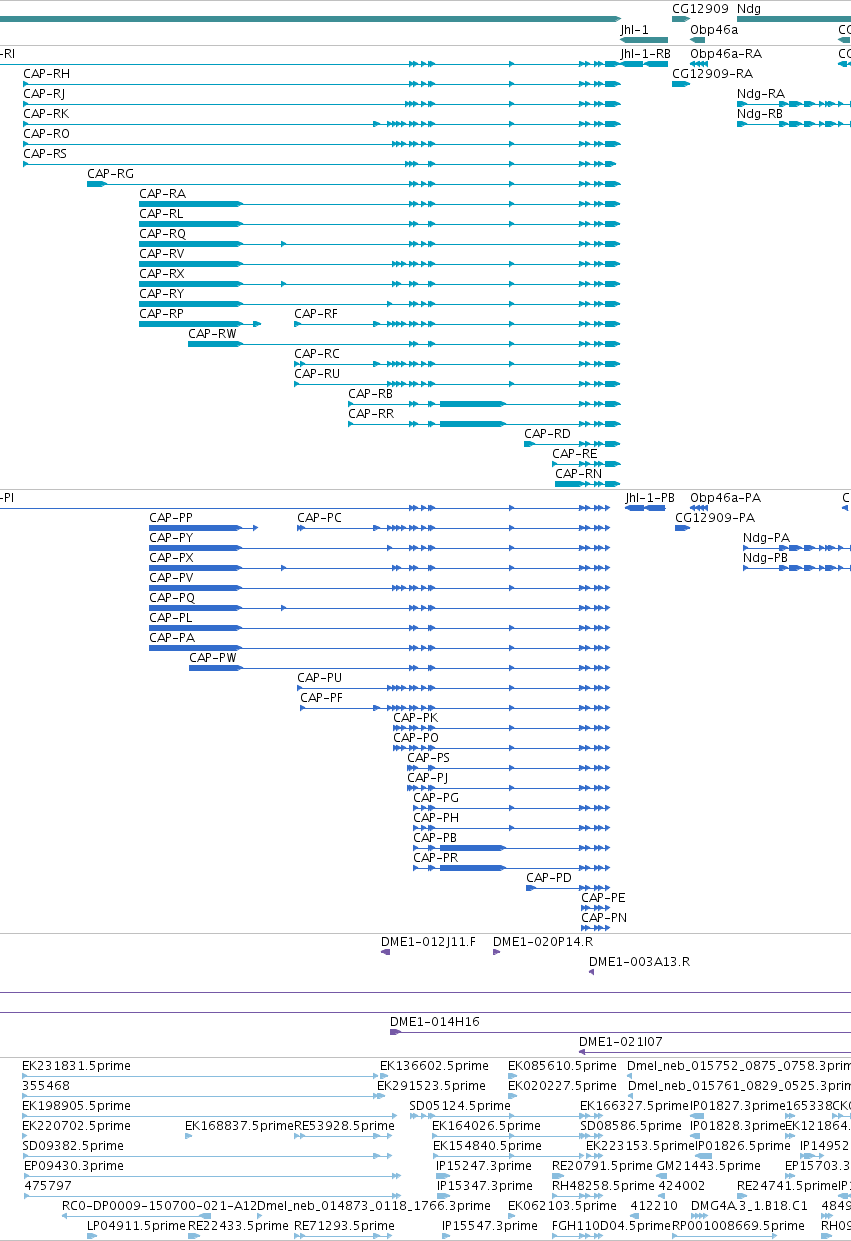Select the CAP-PX protein label
Viewport: 851px width, 1241px height.
click(x=172, y=558)
